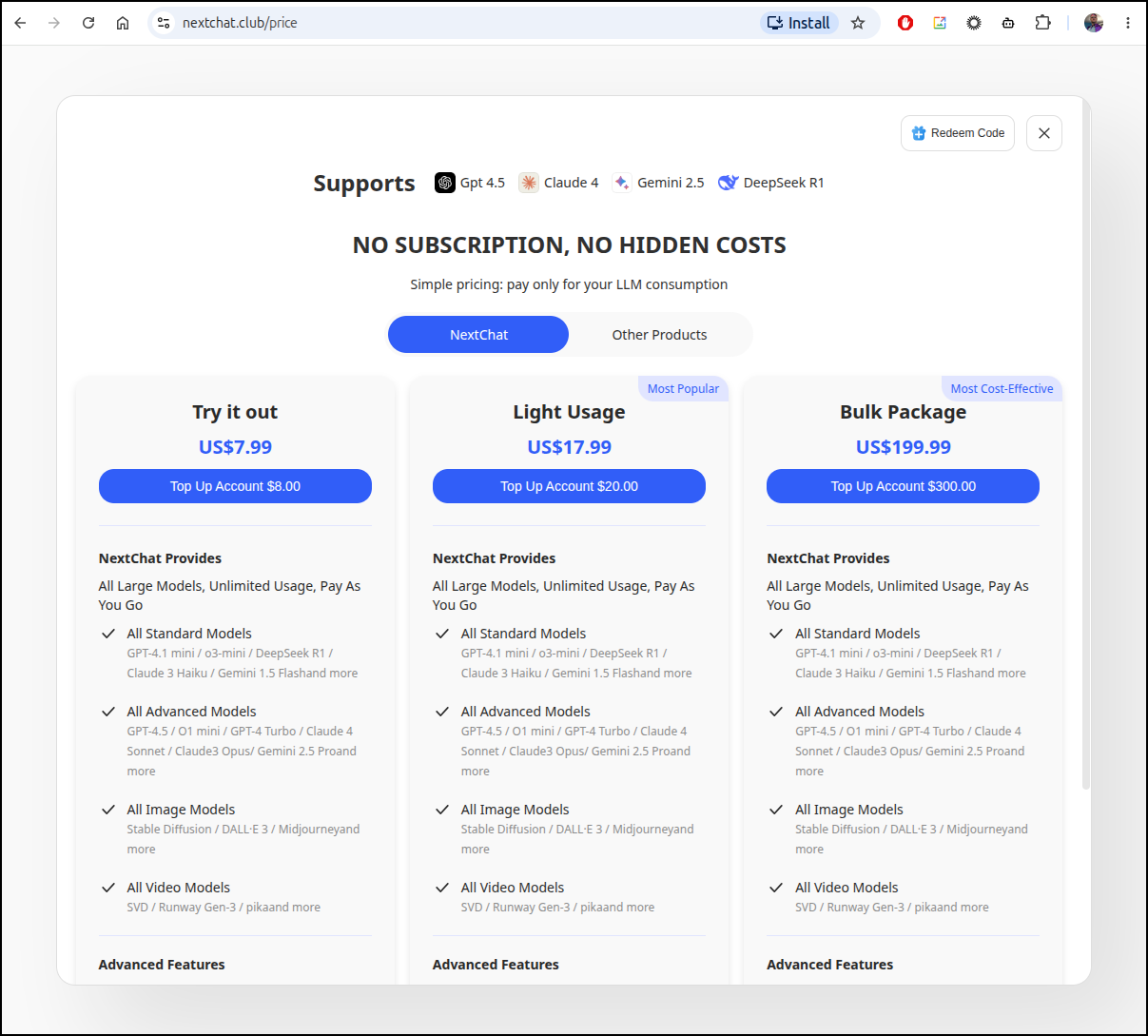Click the All Image Models checkmark in Light Usage

441,810
